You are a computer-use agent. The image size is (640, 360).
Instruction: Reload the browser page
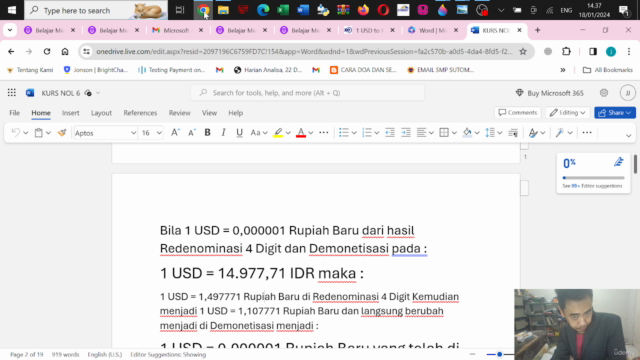point(47,51)
